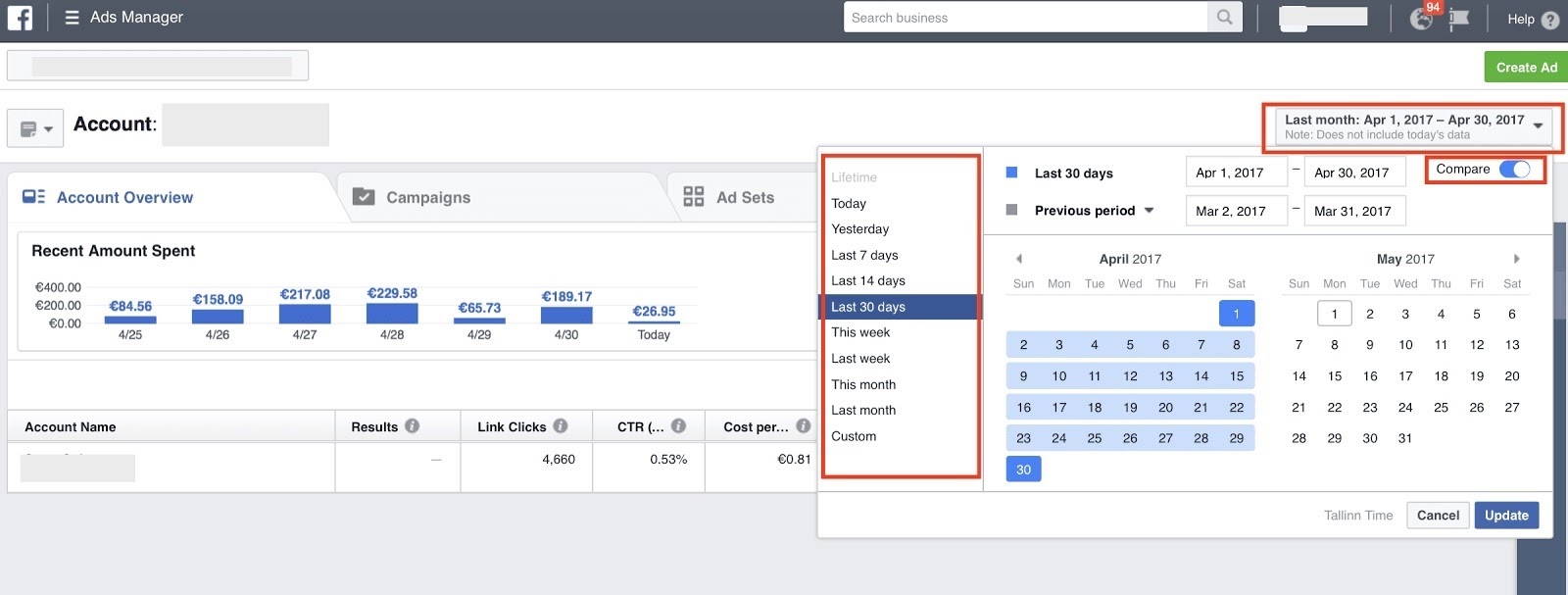Screen dimensions: 1568x595
Task: Click the Facebook logo icon
Action: (x=20, y=18)
